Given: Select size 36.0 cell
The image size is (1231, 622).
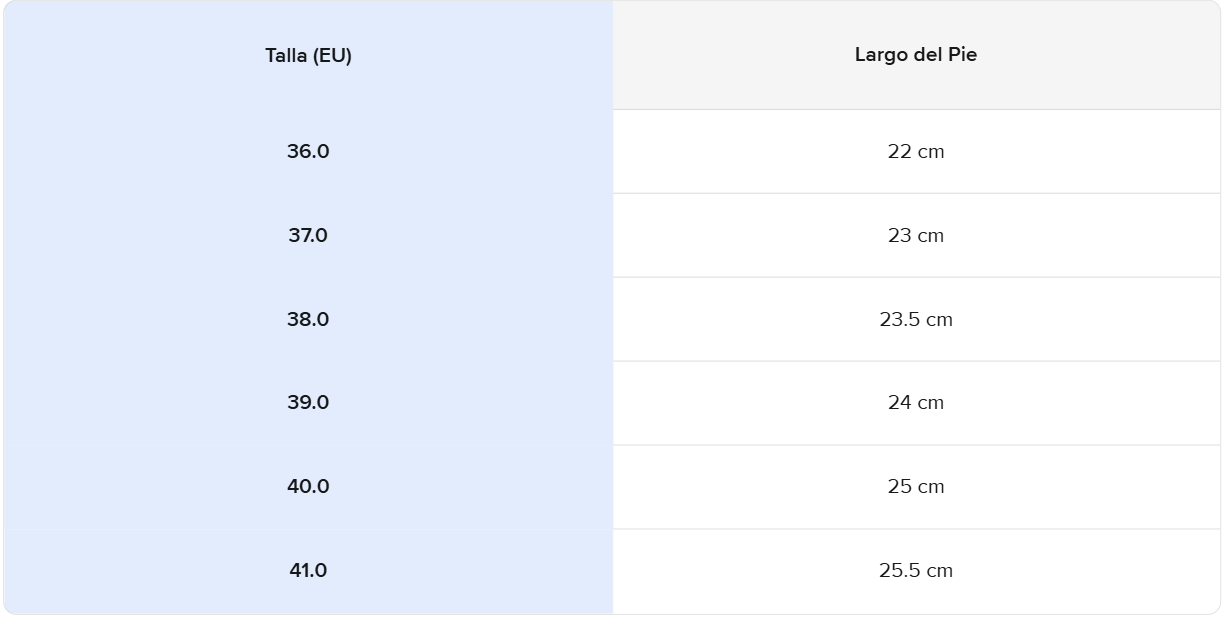Looking at the screenshot, I should [308, 152].
